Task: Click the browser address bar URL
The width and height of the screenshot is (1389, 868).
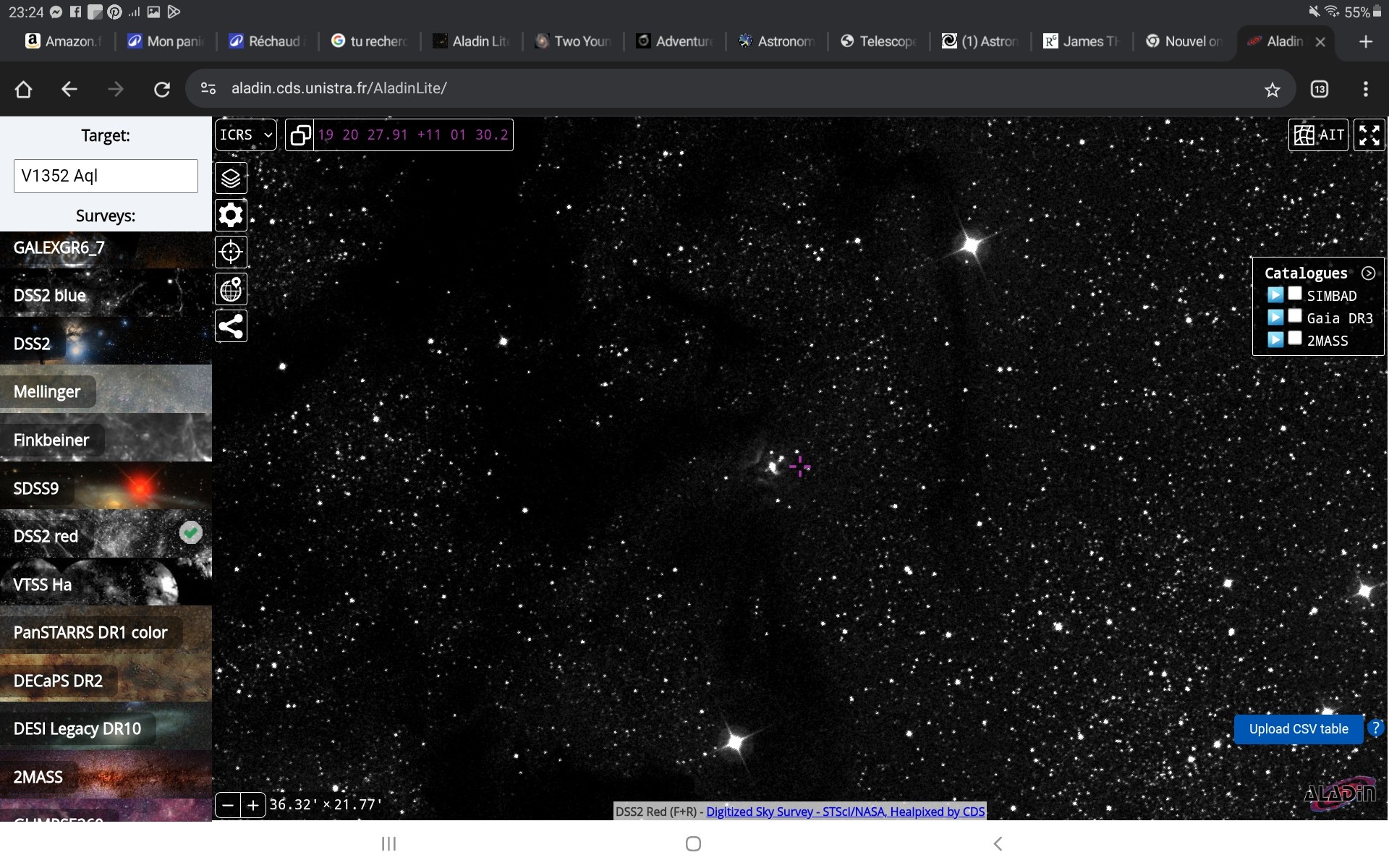Action: [339, 88]
